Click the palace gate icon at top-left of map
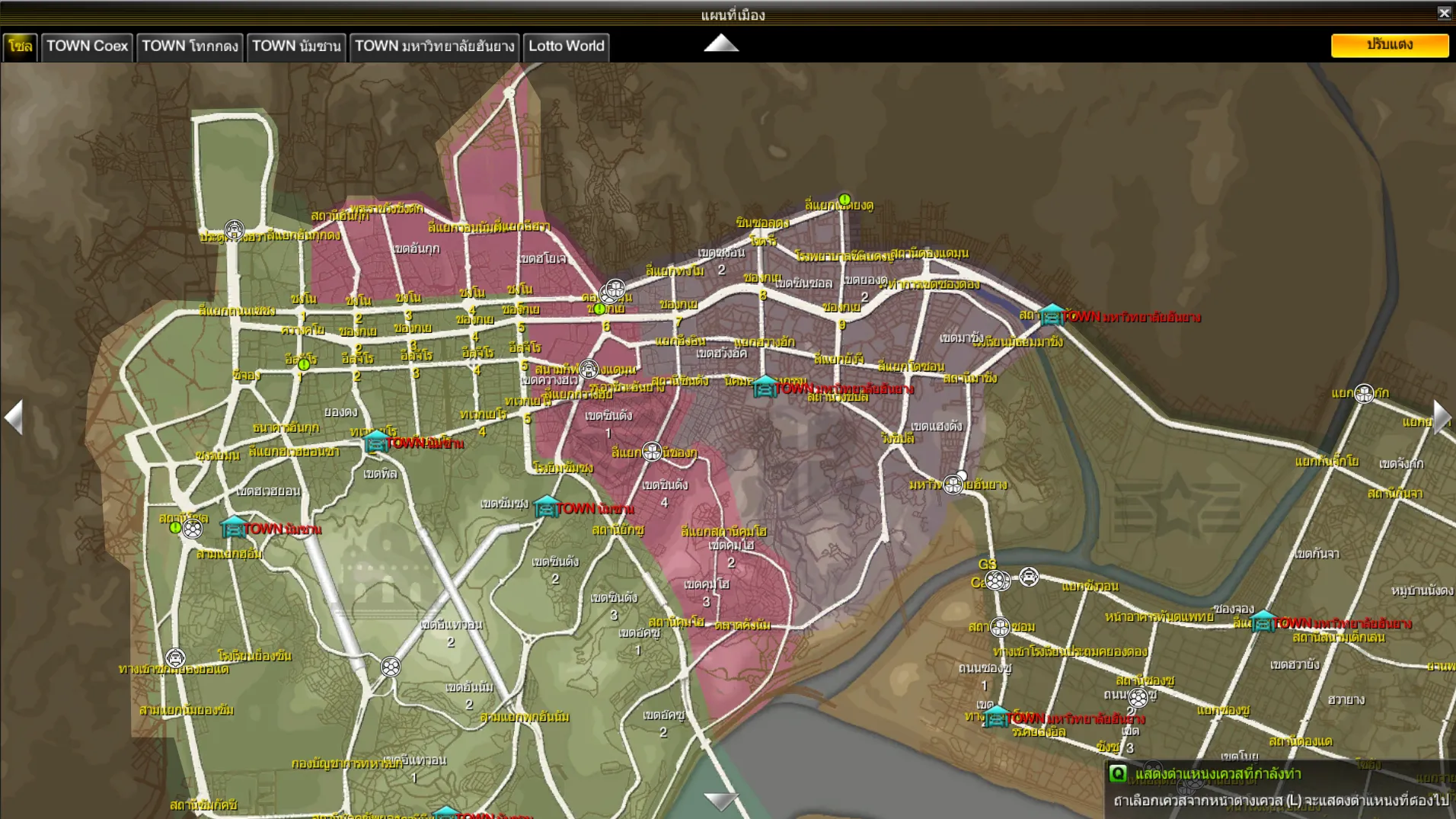The width and height of the screenshot is (1456, 819). pyautogui.click(x=234, y=229)
